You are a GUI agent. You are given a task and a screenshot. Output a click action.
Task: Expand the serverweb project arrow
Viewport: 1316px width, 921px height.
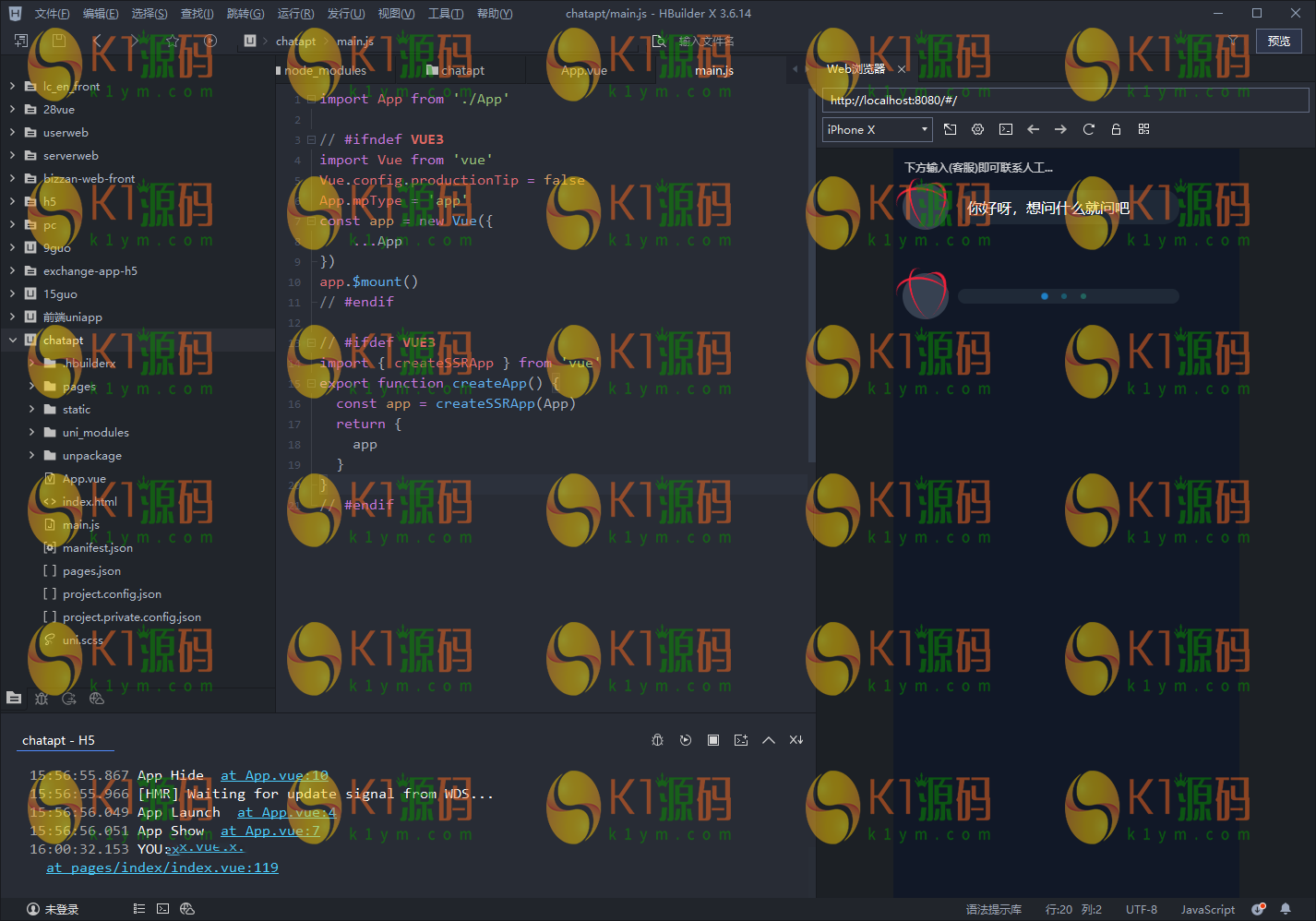tap(13, 155)
